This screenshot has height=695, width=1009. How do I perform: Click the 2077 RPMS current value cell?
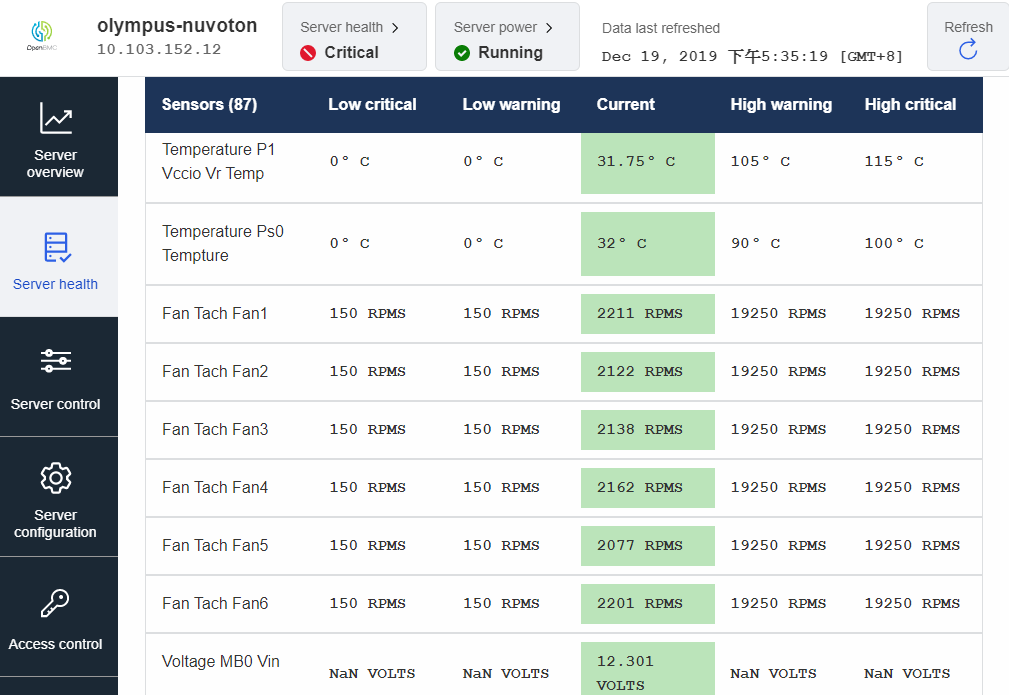647,546
